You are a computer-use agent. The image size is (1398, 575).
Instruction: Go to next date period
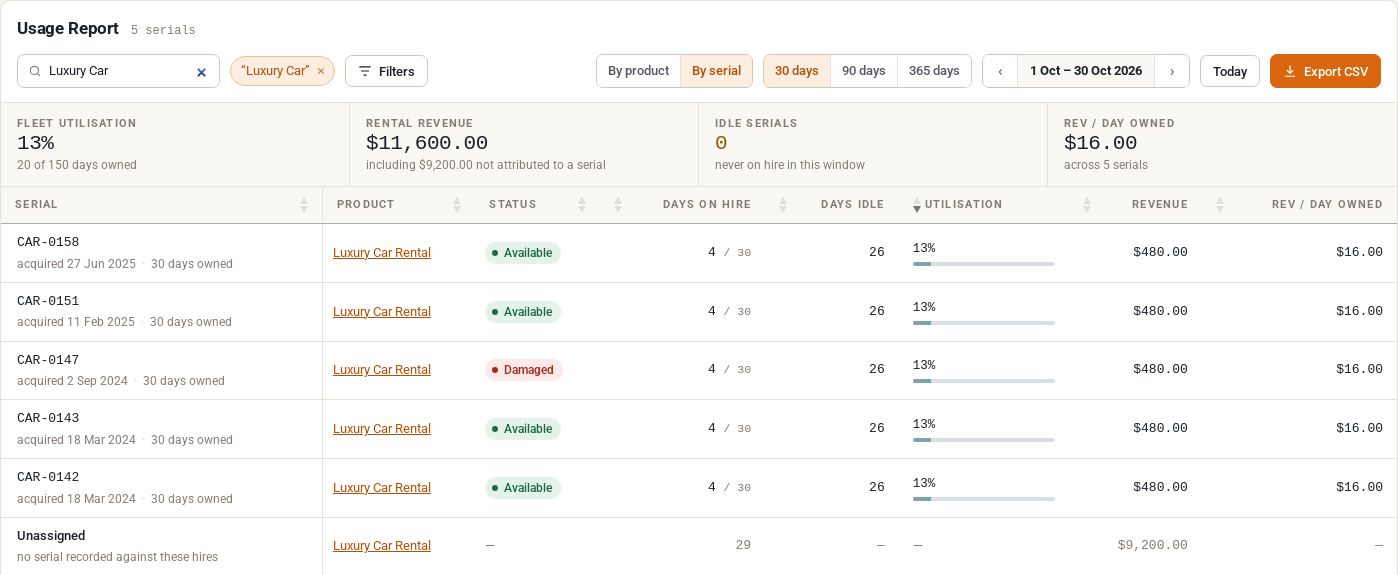[x=1172, y=71]
